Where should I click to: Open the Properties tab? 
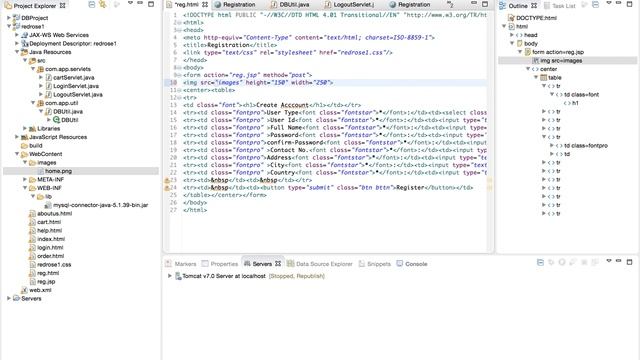point(220,264)
